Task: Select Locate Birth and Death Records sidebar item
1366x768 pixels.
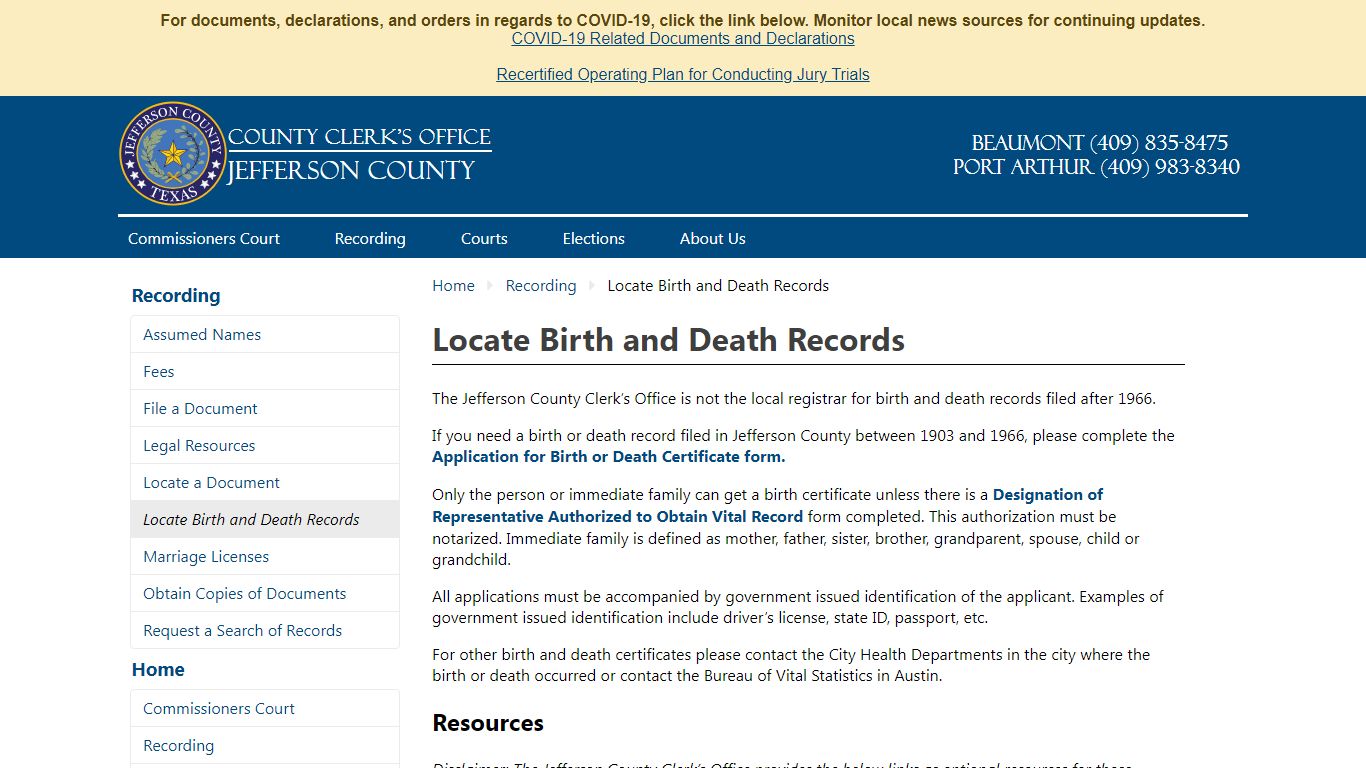Action: (x=265, y=519)
